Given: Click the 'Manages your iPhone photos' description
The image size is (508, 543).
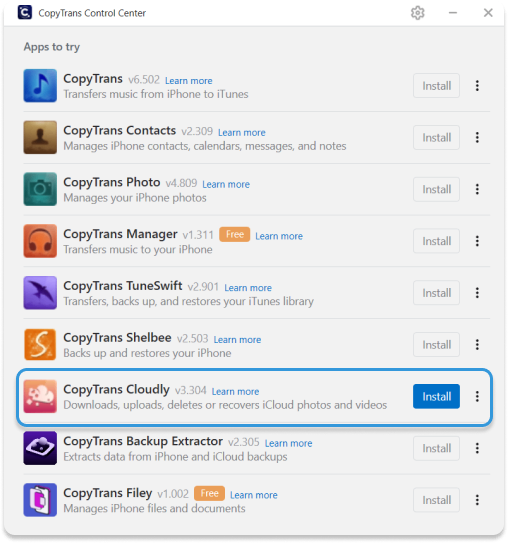Looking at the screenshot, I should click(x=135, y=198).
